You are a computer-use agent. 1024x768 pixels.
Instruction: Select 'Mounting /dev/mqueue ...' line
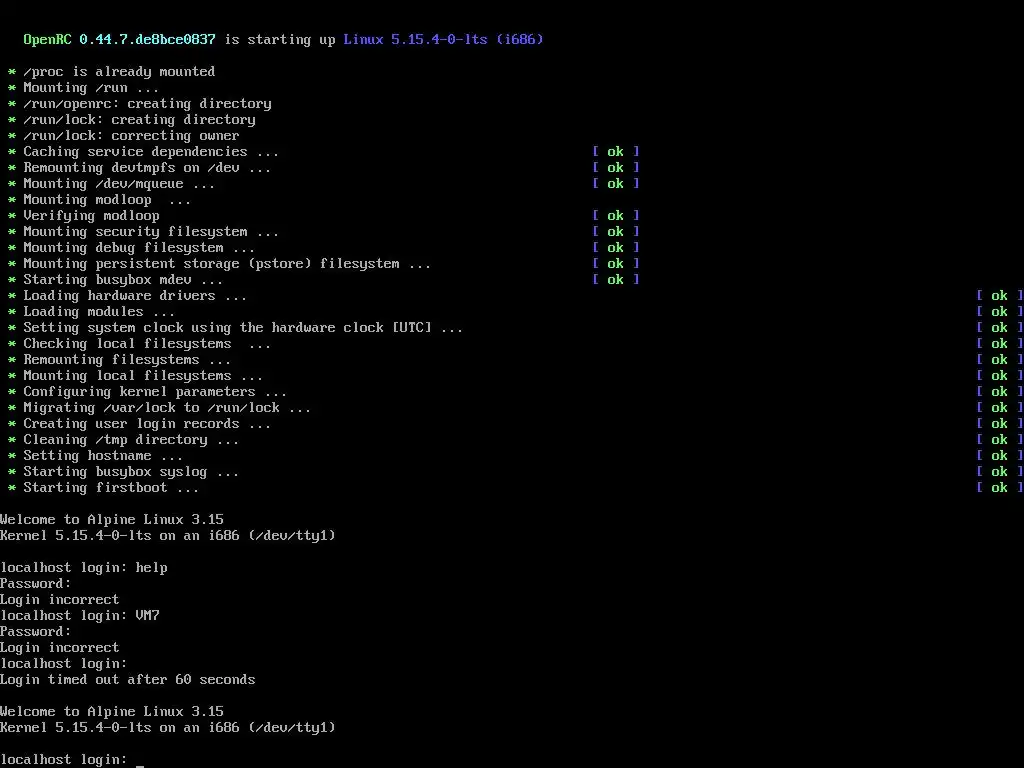point(119,184)
